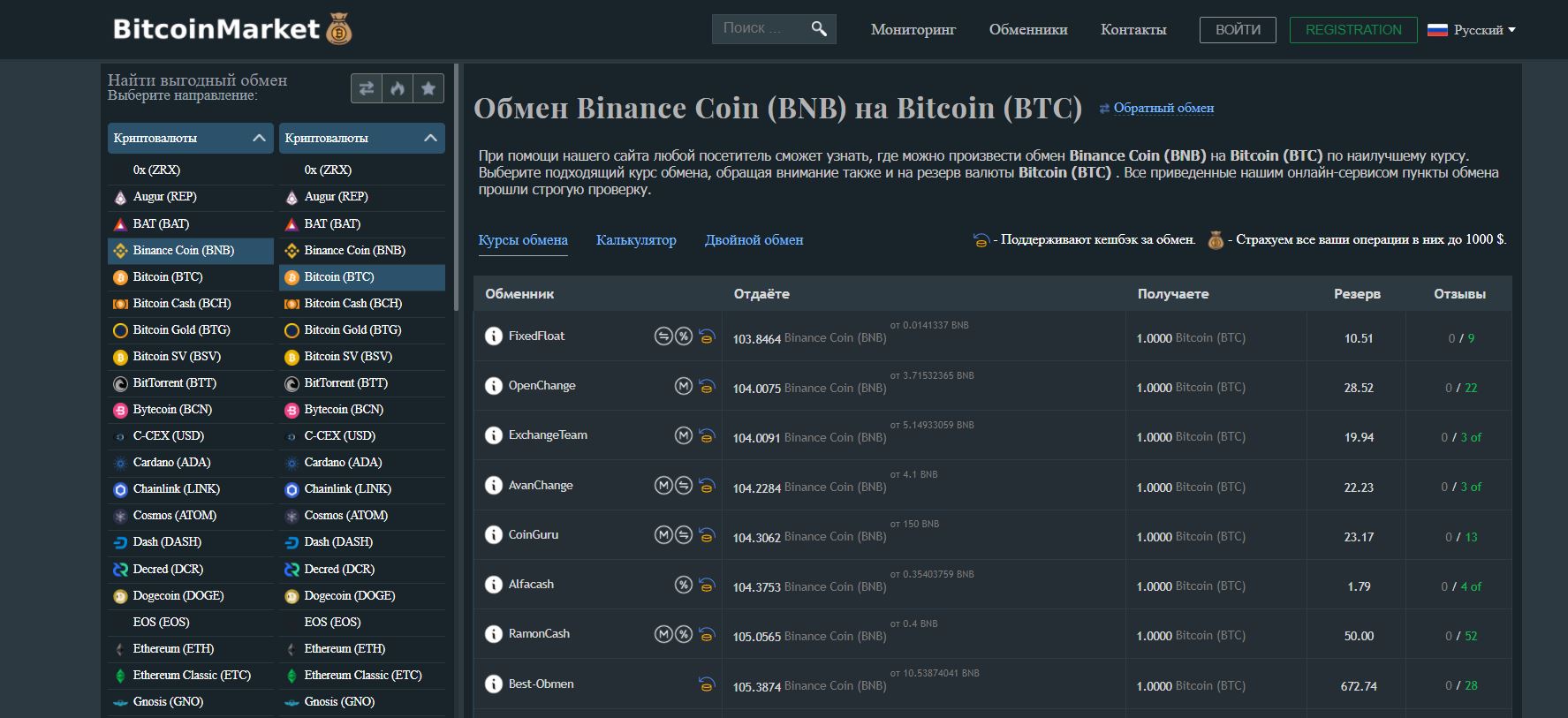Click Обратный обмен link
The image size is (1568, 718).
point(1163,108)
